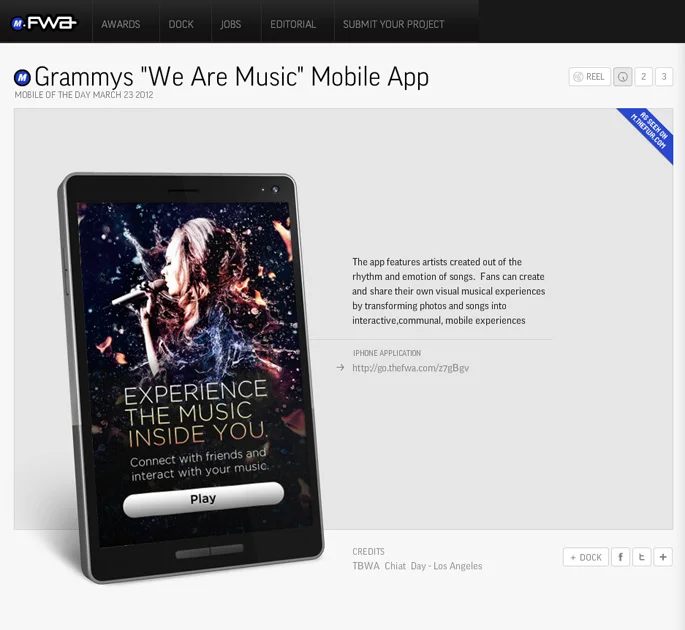The image size is (685, 630).
Task: Show slide 1 info view
Action: [623, 77]
